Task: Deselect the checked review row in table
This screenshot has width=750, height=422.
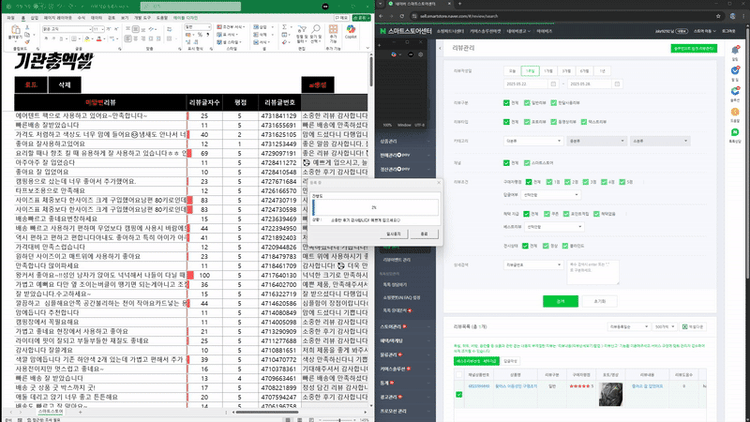Action: pos(459,394)
